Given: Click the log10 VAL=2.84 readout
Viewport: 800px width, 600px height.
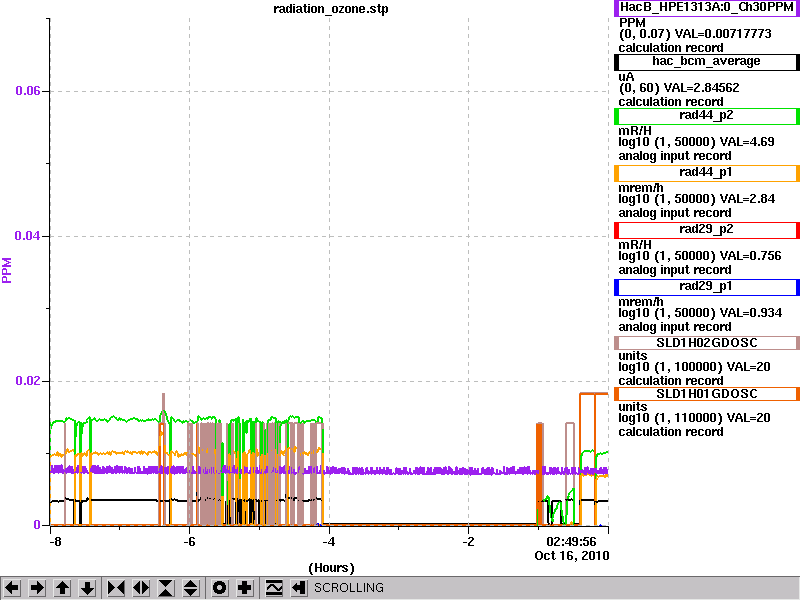Looking at the screenshot, I should coord(696,199).
